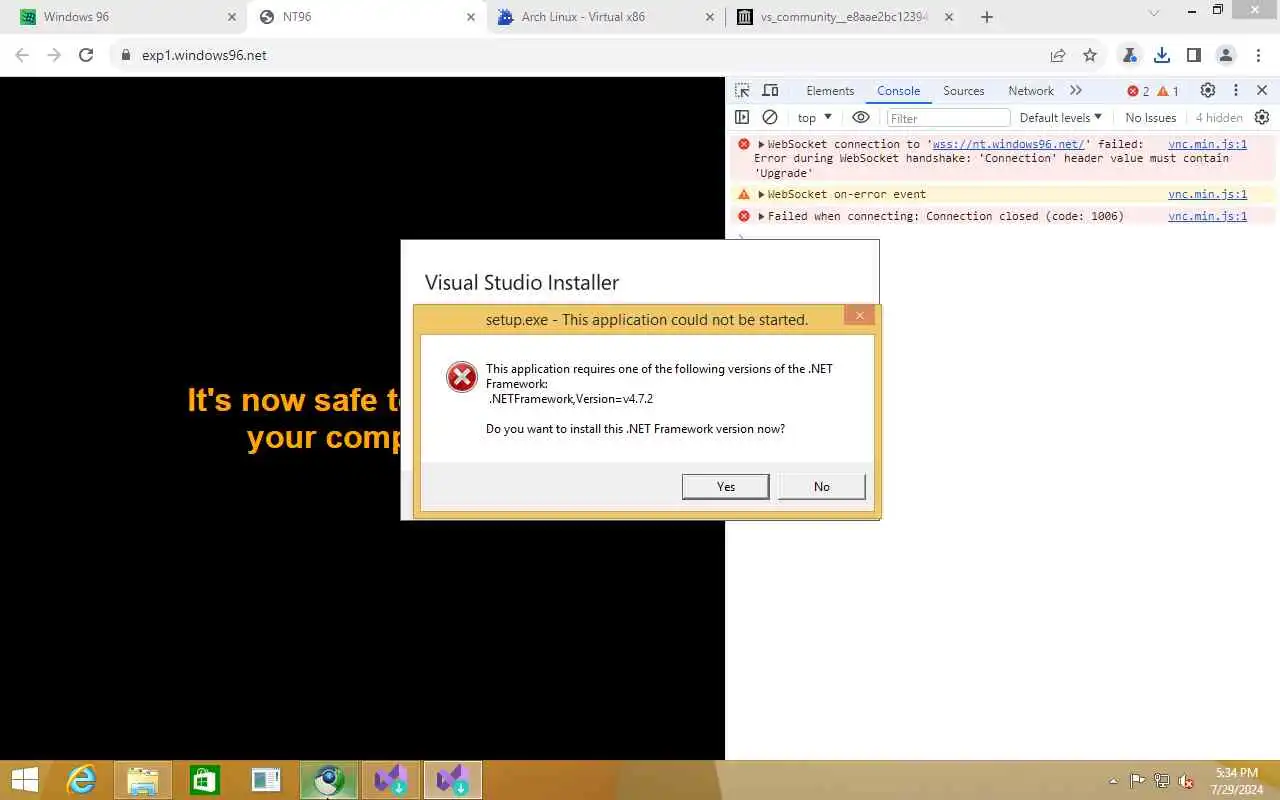
Task: Launch Internet Explorer from the taskbar
Action: (81, 780)
